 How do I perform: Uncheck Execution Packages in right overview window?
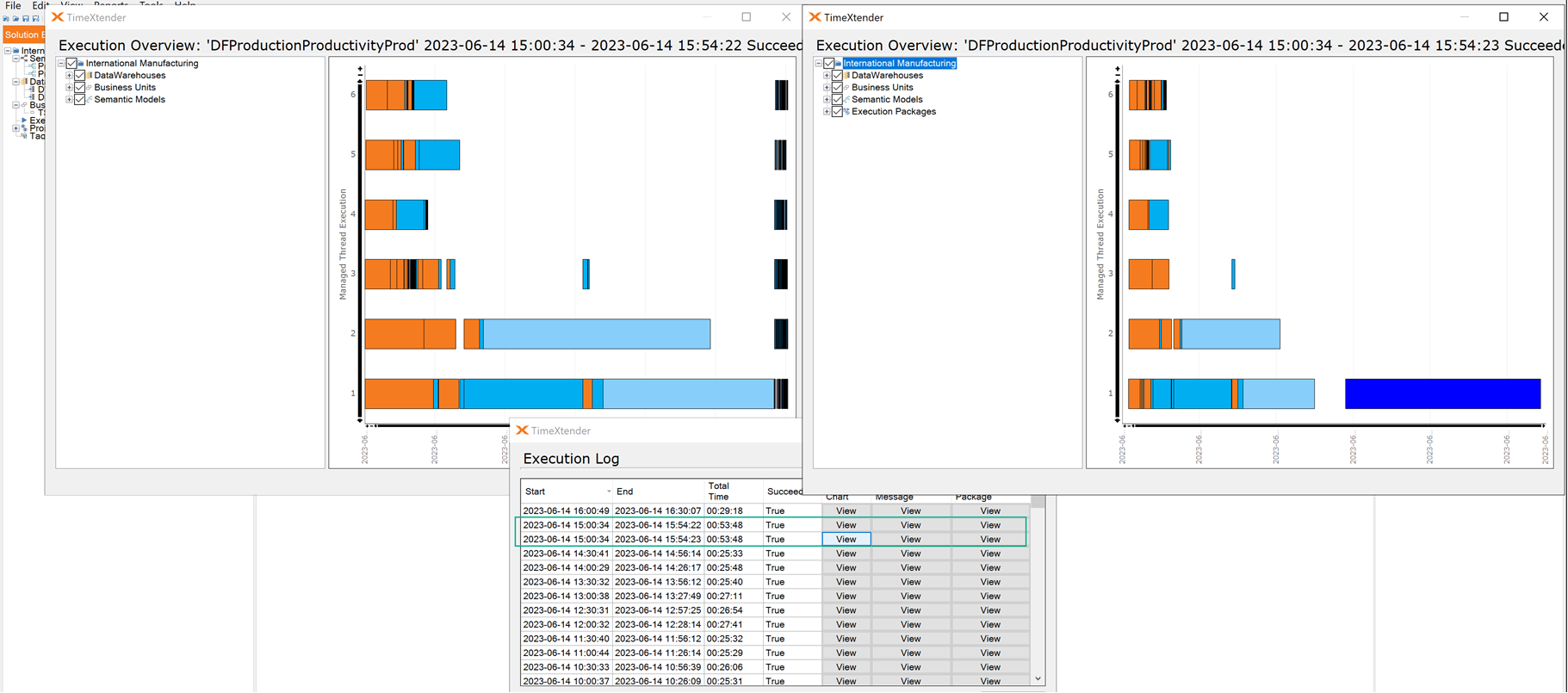tap(838, 111)
